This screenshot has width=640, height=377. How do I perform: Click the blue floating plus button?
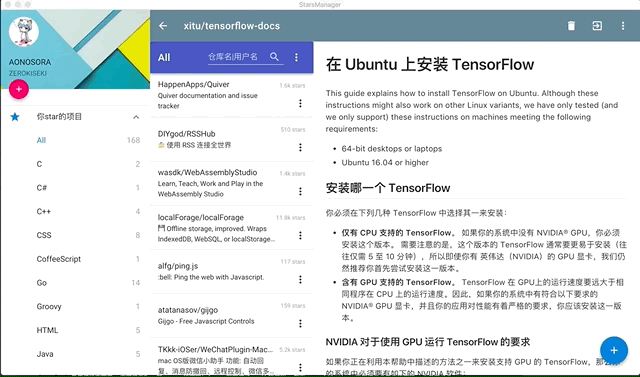614,350
